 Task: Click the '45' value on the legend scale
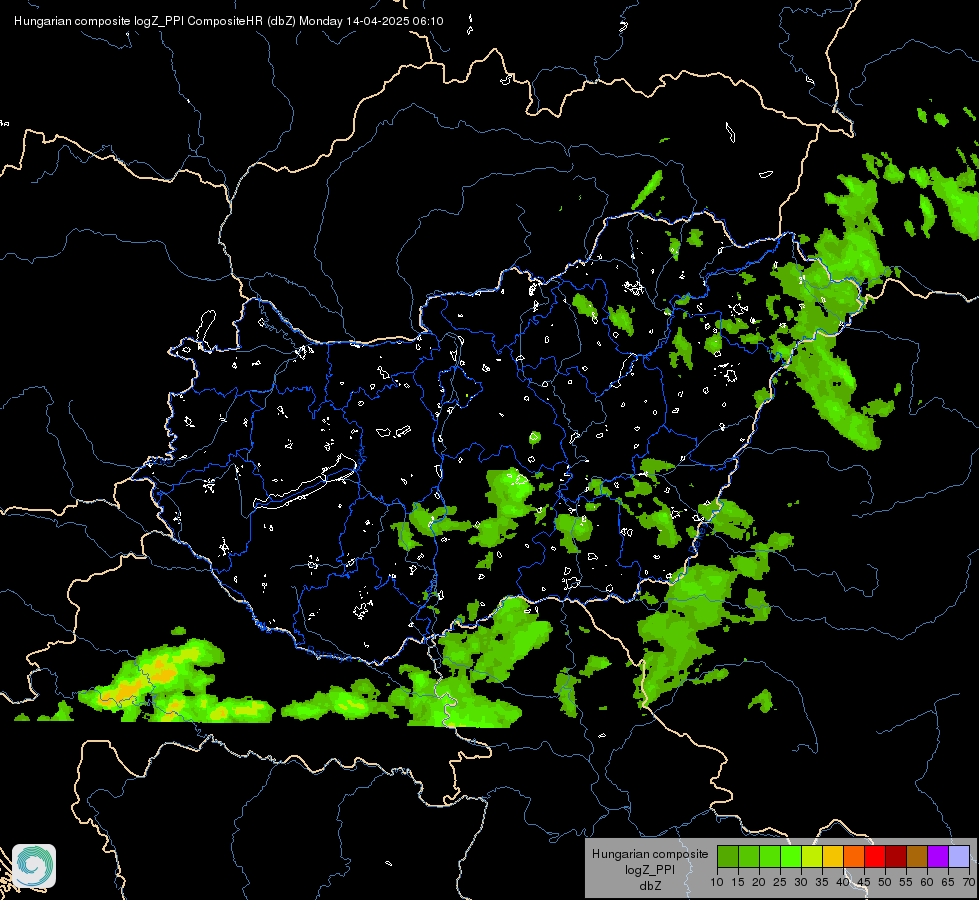click(863, 882)
